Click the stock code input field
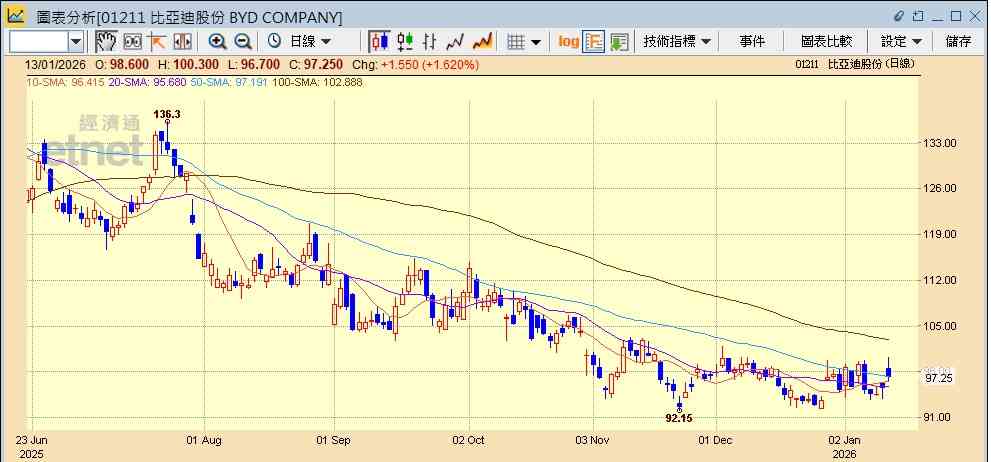The height and width of the screenshot is (462, 991). click(x=38, y=42)
